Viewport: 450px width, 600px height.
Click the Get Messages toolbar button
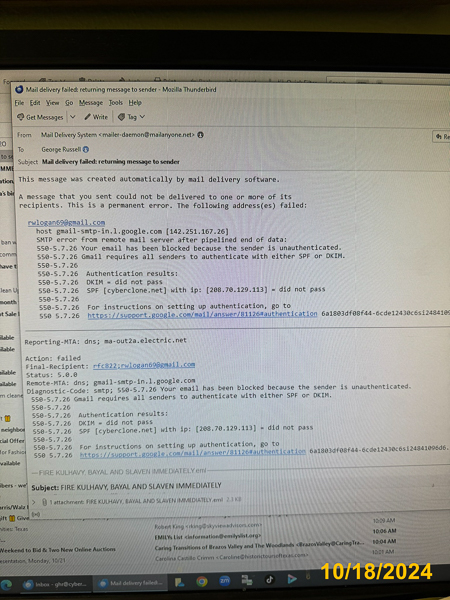click(40, 117)
